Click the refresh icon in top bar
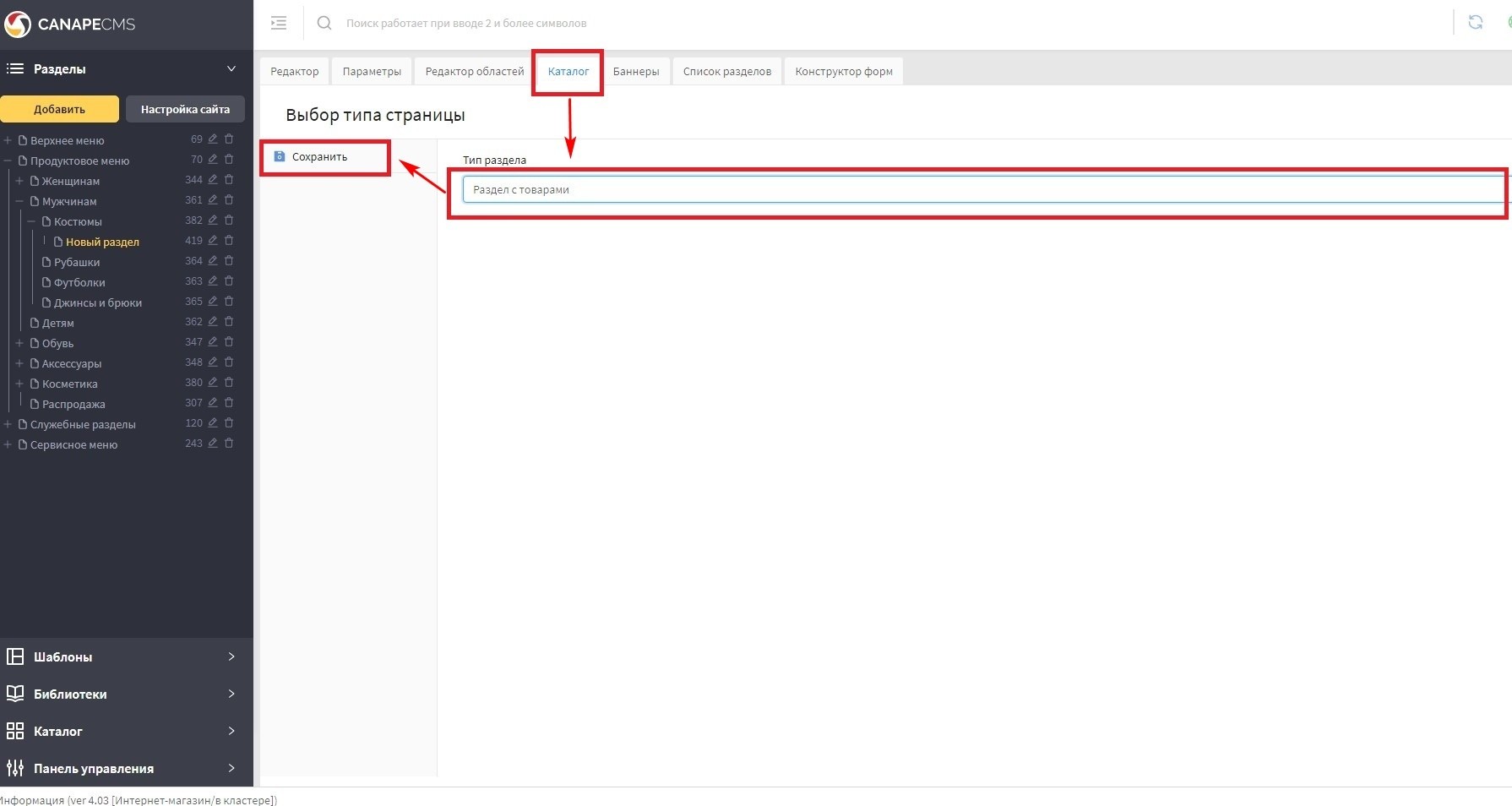The width and height of the screenshot is (1512, 806). pos(1475,23)
